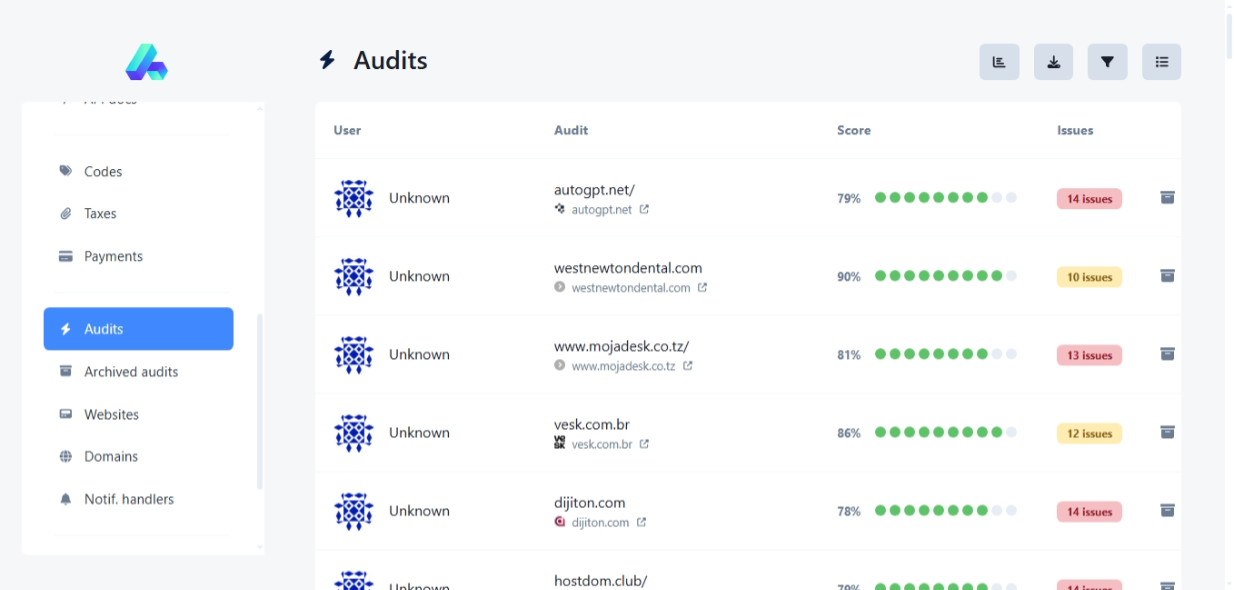Click the statistics chart icon button
Viewport: 1234px width, 590px height.
[999, 62]
